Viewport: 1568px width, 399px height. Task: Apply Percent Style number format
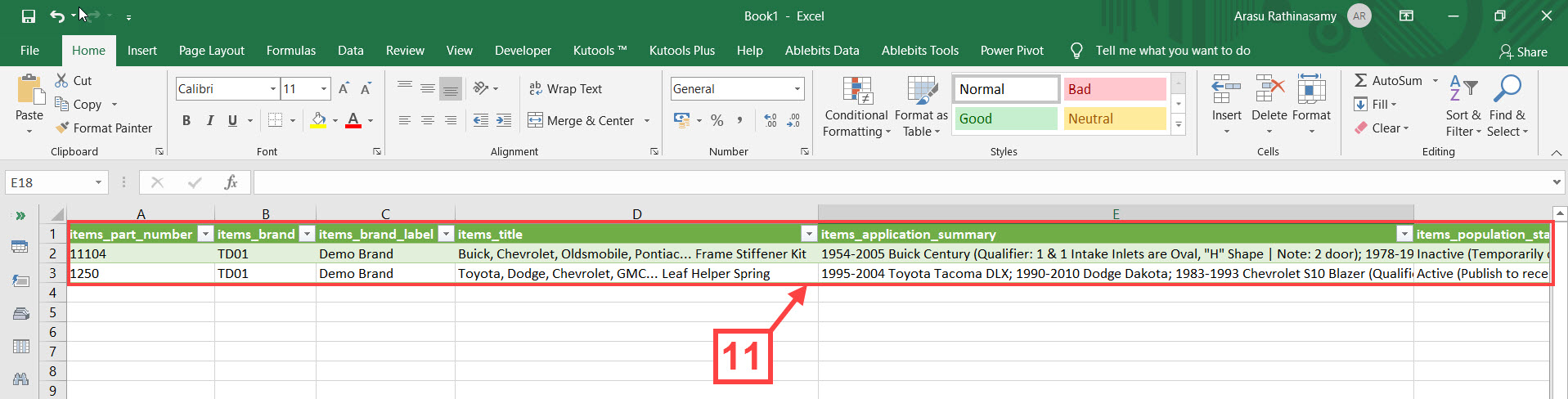point(717,120)
